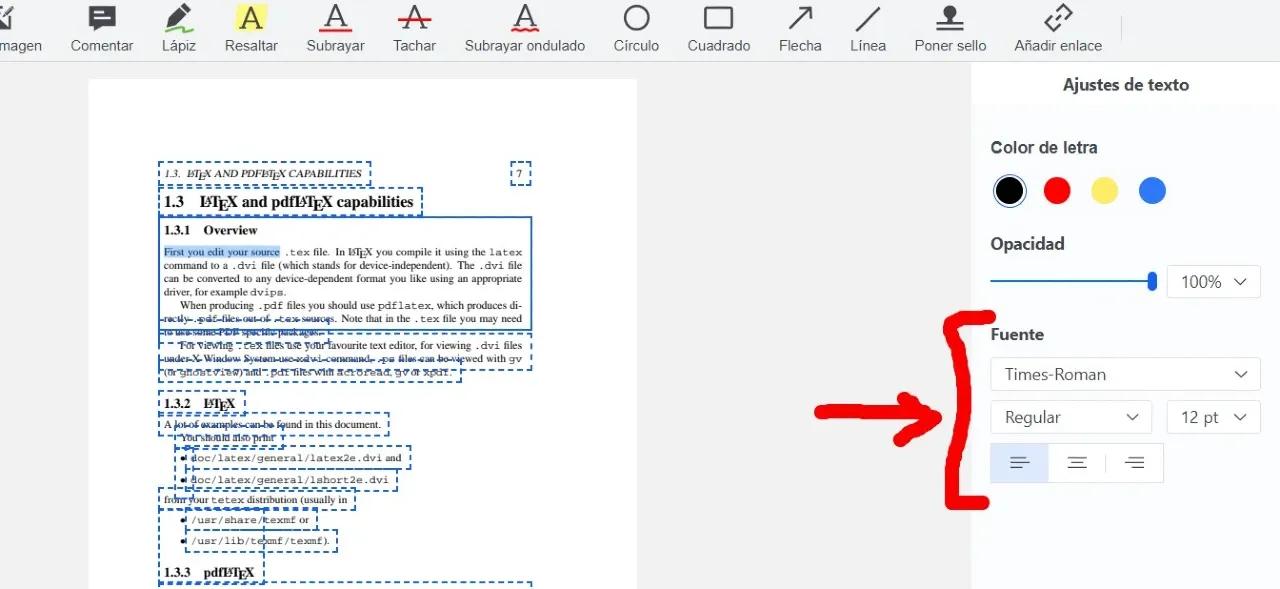Expand the Regular font style dropdown
The image size is (1280, 589).
(1070, 417)
